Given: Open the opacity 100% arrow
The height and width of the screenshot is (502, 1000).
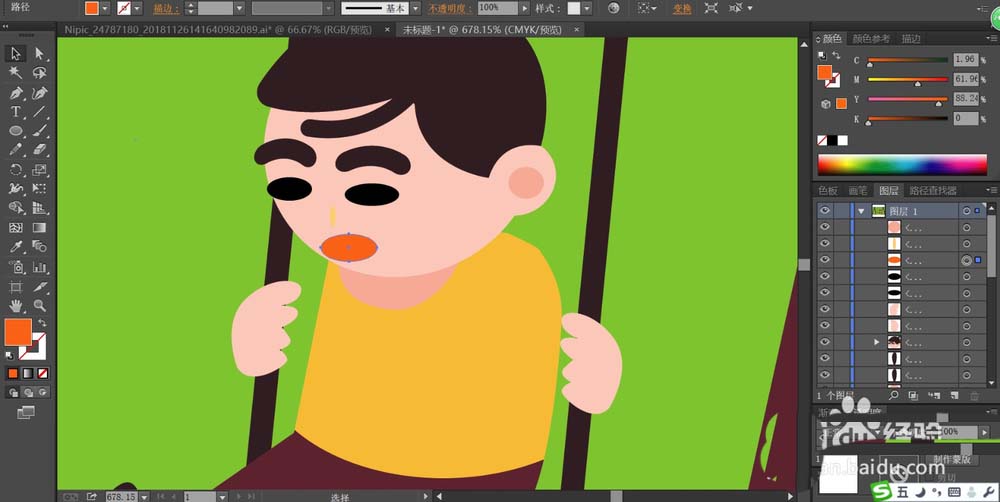Looking at the screenshot, I should point(525,8).
